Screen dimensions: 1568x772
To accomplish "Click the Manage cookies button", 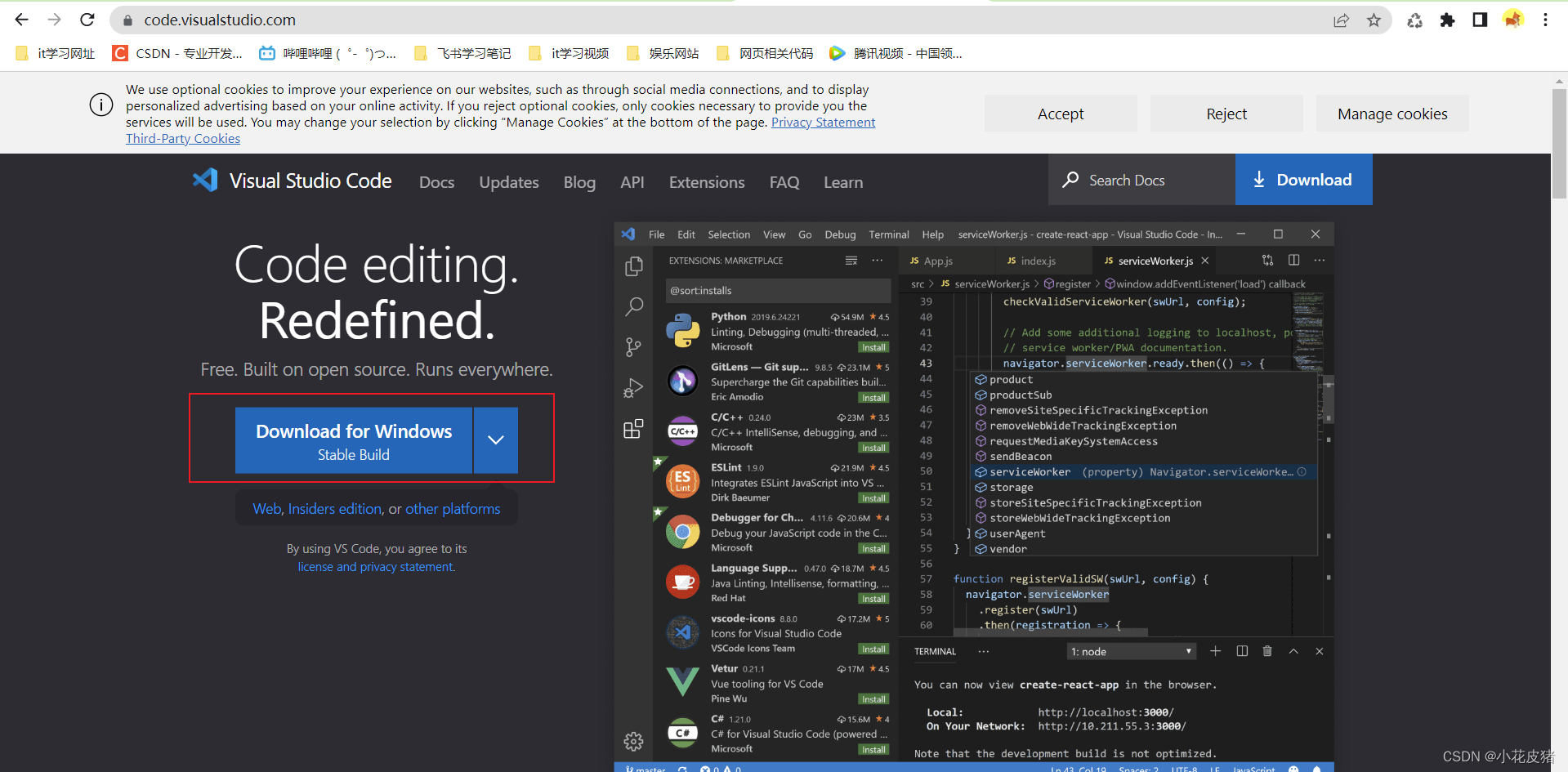I will point(1392,114).
